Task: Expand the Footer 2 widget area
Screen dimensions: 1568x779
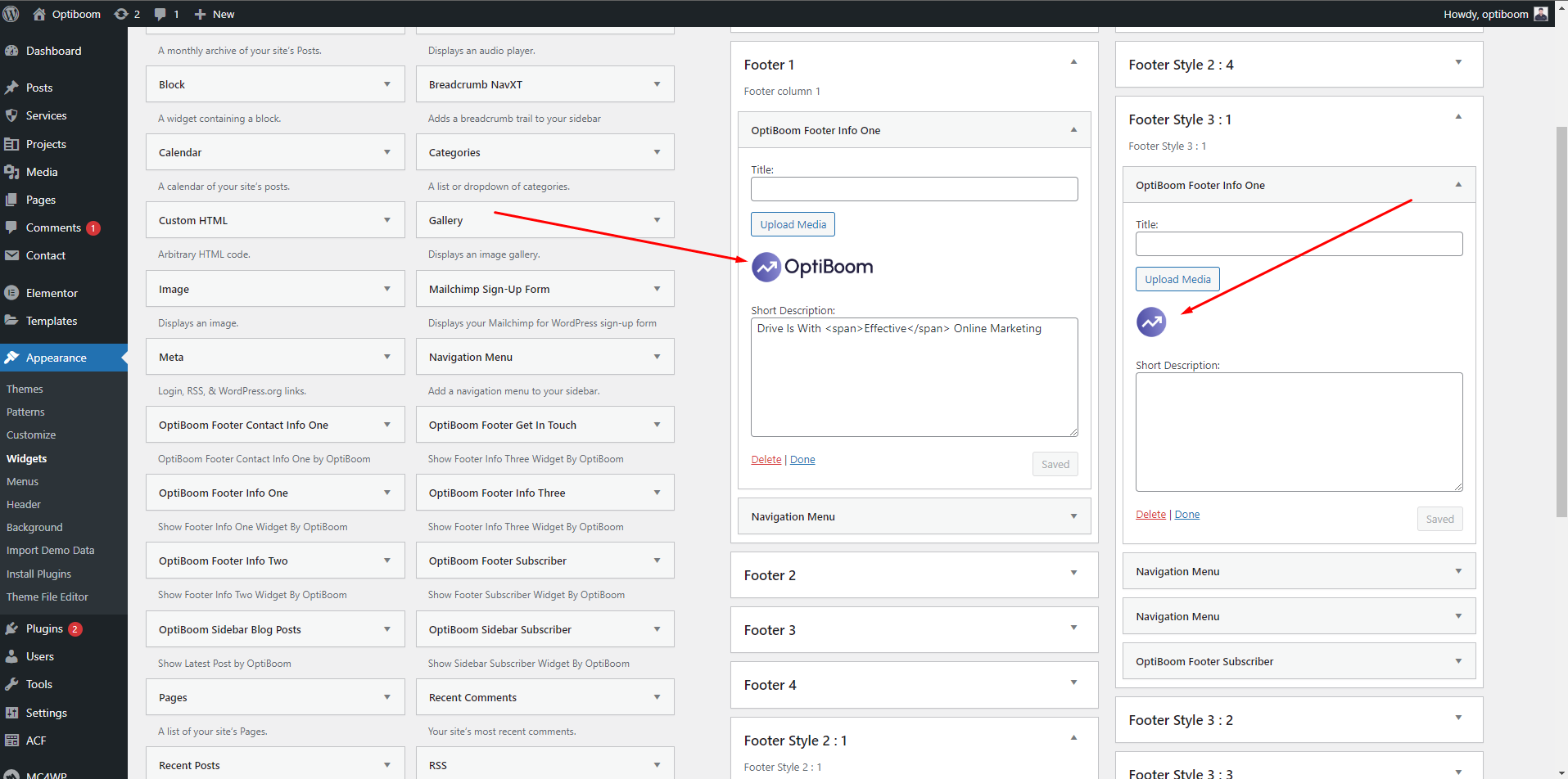Action: click(x=1073, y=573)
